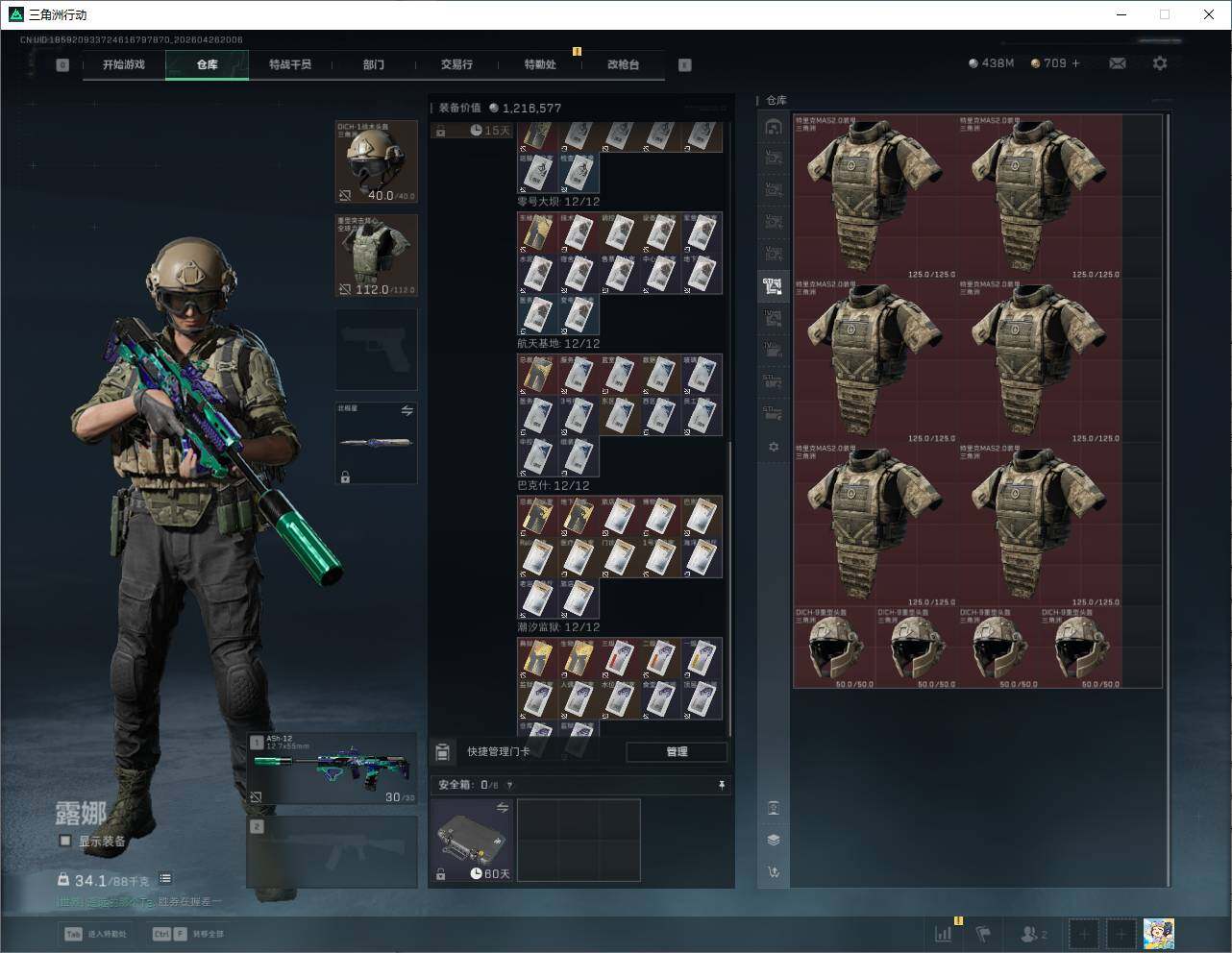Open the 特勤处 tab
Viewport: 1232px width, 953px height.
(540, 64)
